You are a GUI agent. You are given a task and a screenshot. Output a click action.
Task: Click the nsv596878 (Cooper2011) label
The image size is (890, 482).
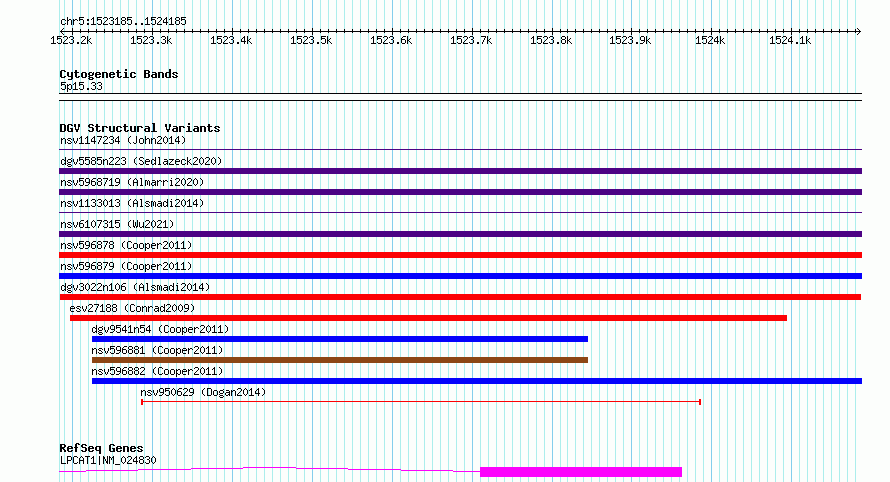pyautogui.click(x=126, y=245)
